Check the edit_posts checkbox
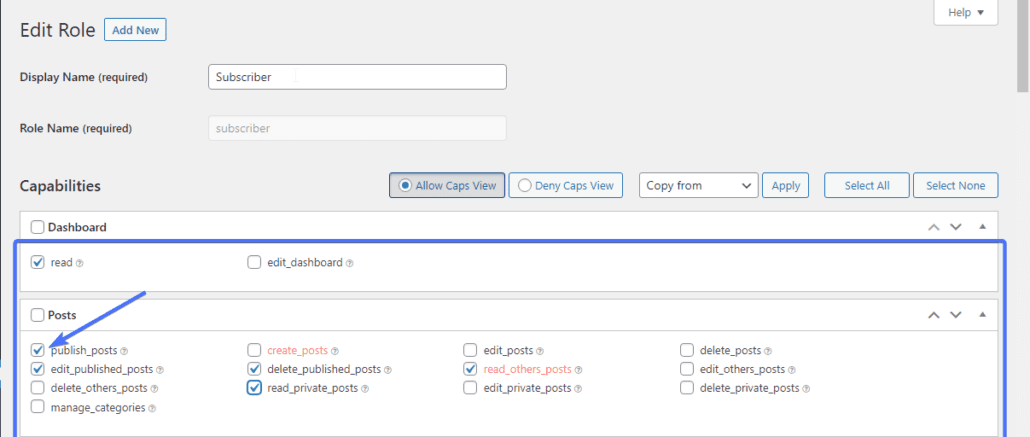 coord(470,350)
